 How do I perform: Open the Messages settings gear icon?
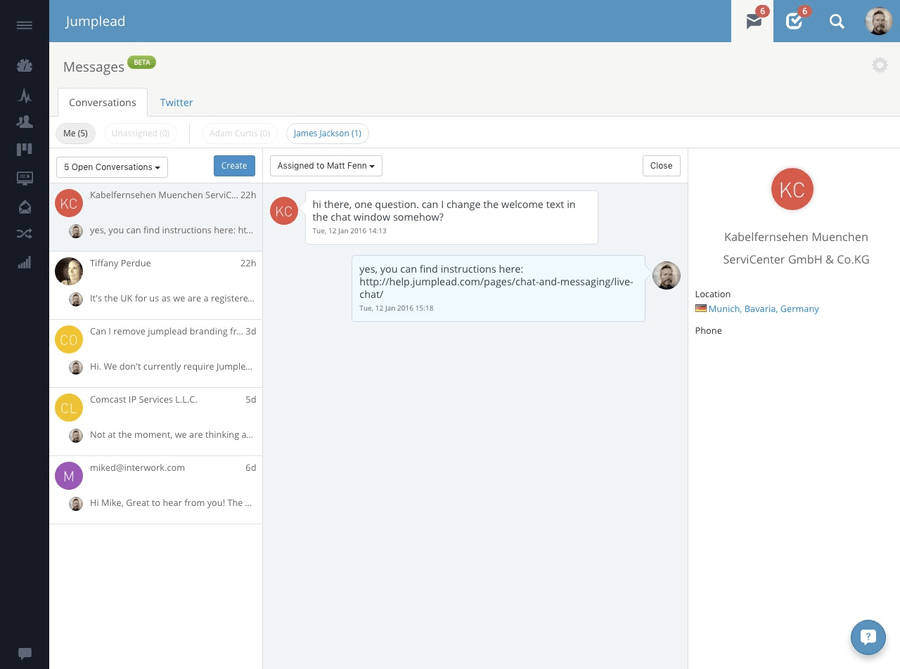(x=879, y=65)
